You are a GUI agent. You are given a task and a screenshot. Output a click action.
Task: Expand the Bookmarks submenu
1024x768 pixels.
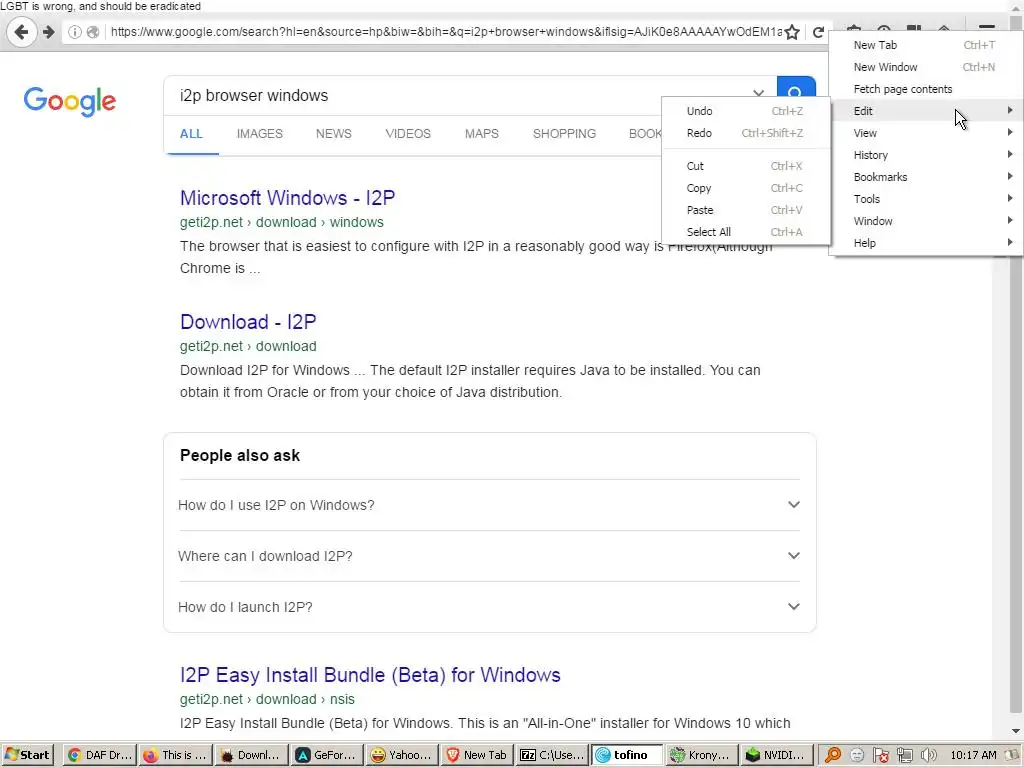click(x=925, y=177)
